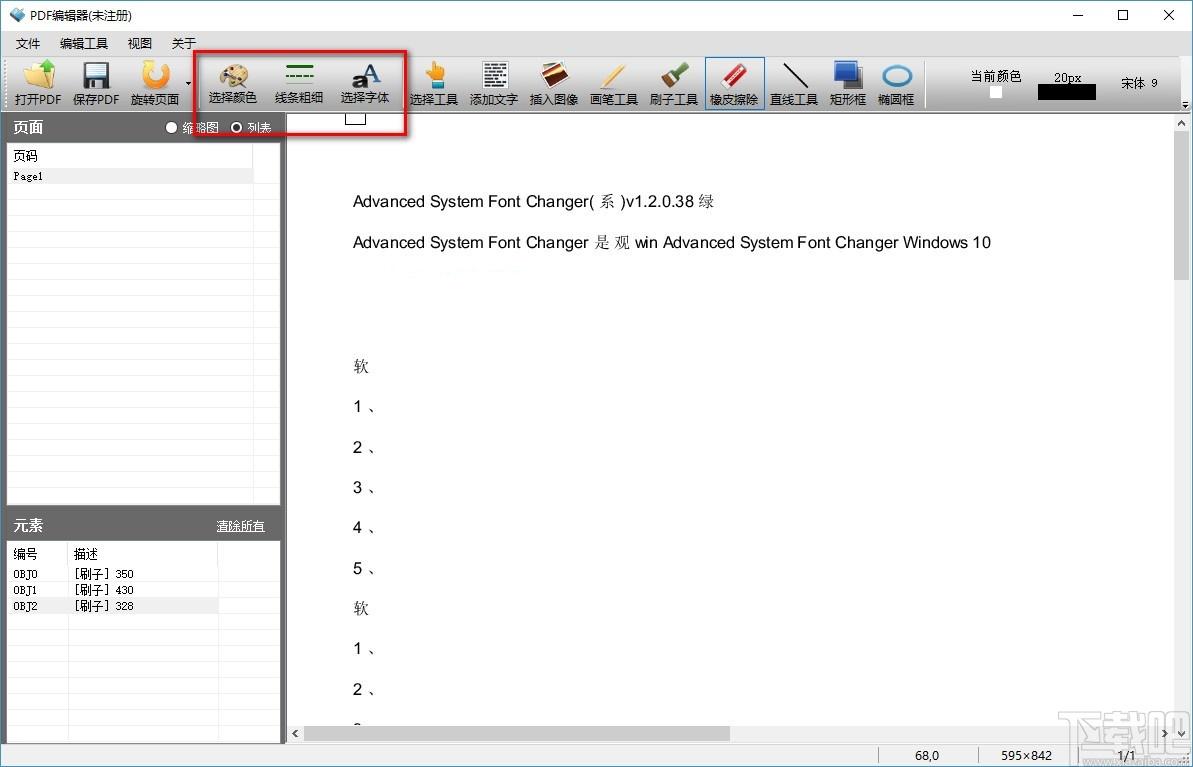Click the vertical scrollbar up arrow

click(x=1182, y=123)
